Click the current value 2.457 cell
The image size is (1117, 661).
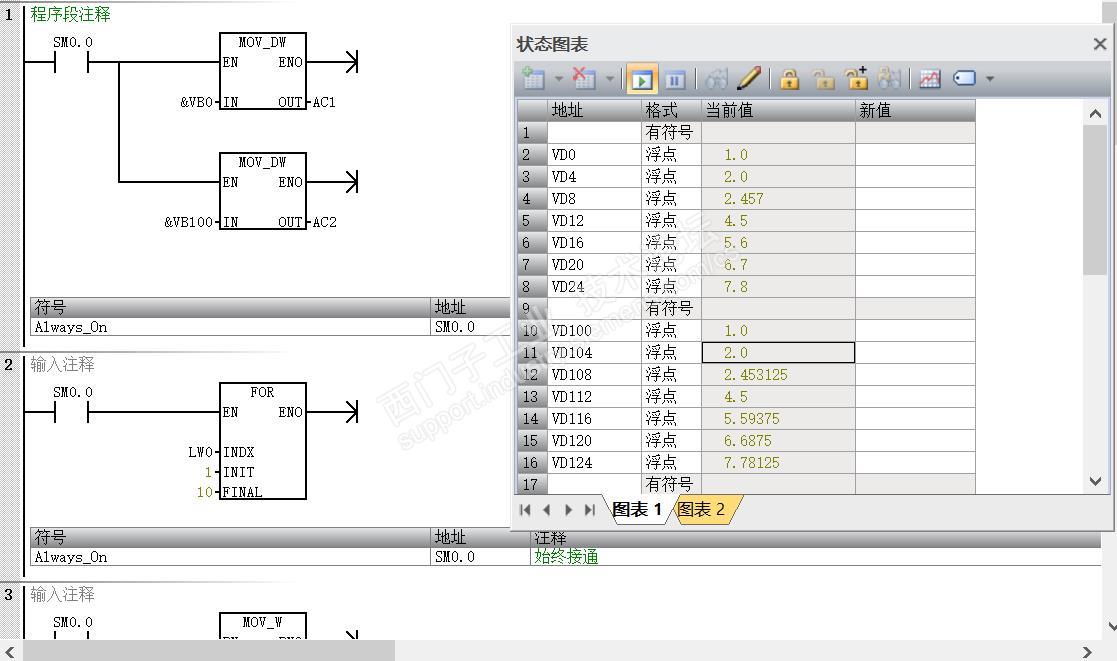[778, 199]
